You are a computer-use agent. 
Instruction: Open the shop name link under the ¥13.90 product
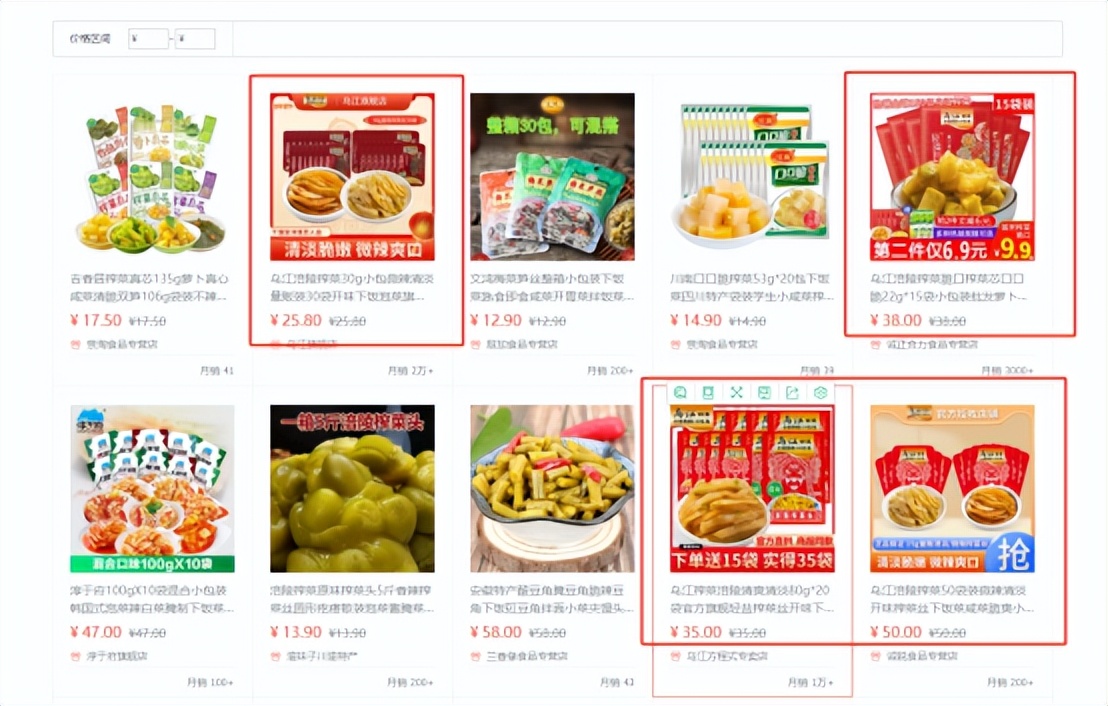coord(322,656)
